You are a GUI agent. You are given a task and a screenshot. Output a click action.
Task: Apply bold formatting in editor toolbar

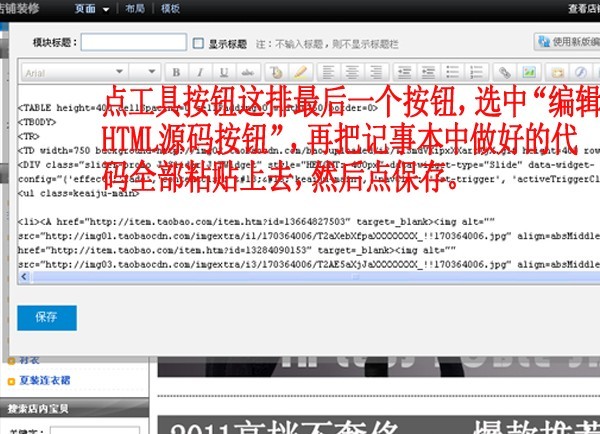click(175, 73)
